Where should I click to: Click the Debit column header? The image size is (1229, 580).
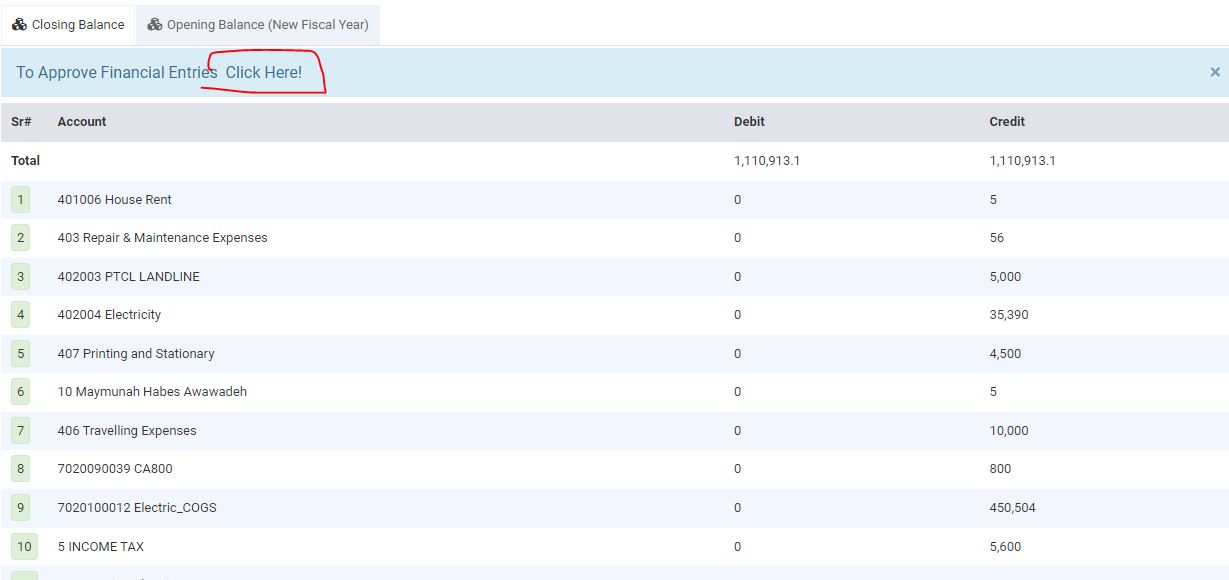(x=749, y=122)
